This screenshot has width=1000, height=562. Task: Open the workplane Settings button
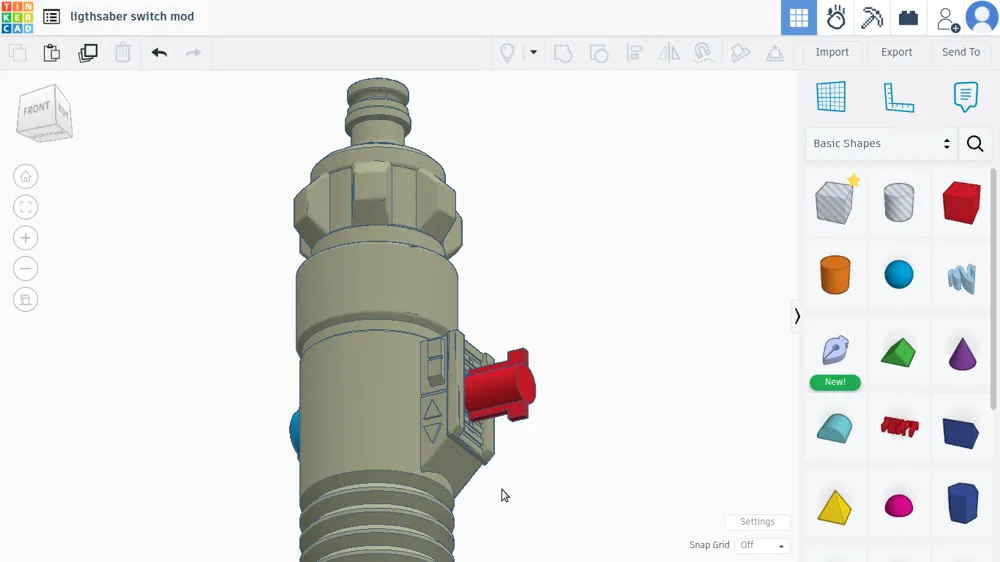pyautogui.click(x=757, y=522)
